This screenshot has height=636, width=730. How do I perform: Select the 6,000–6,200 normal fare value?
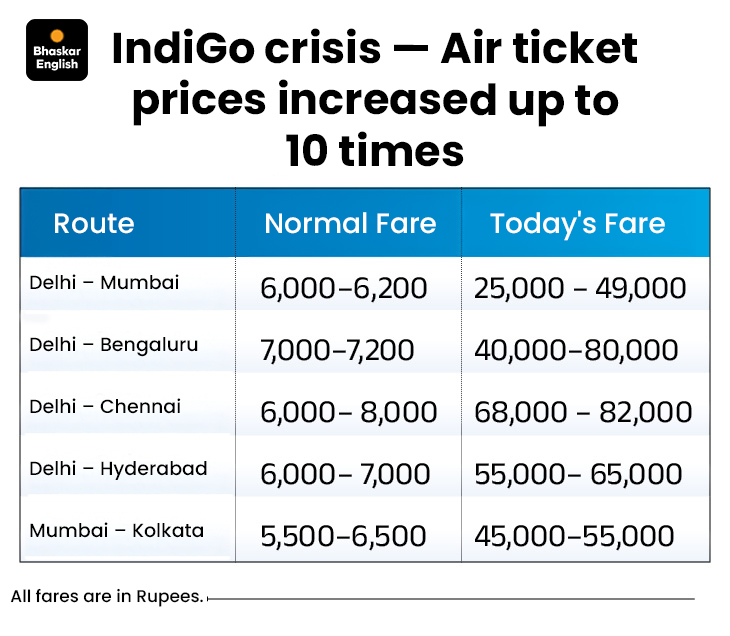click(x=343, y=289)
